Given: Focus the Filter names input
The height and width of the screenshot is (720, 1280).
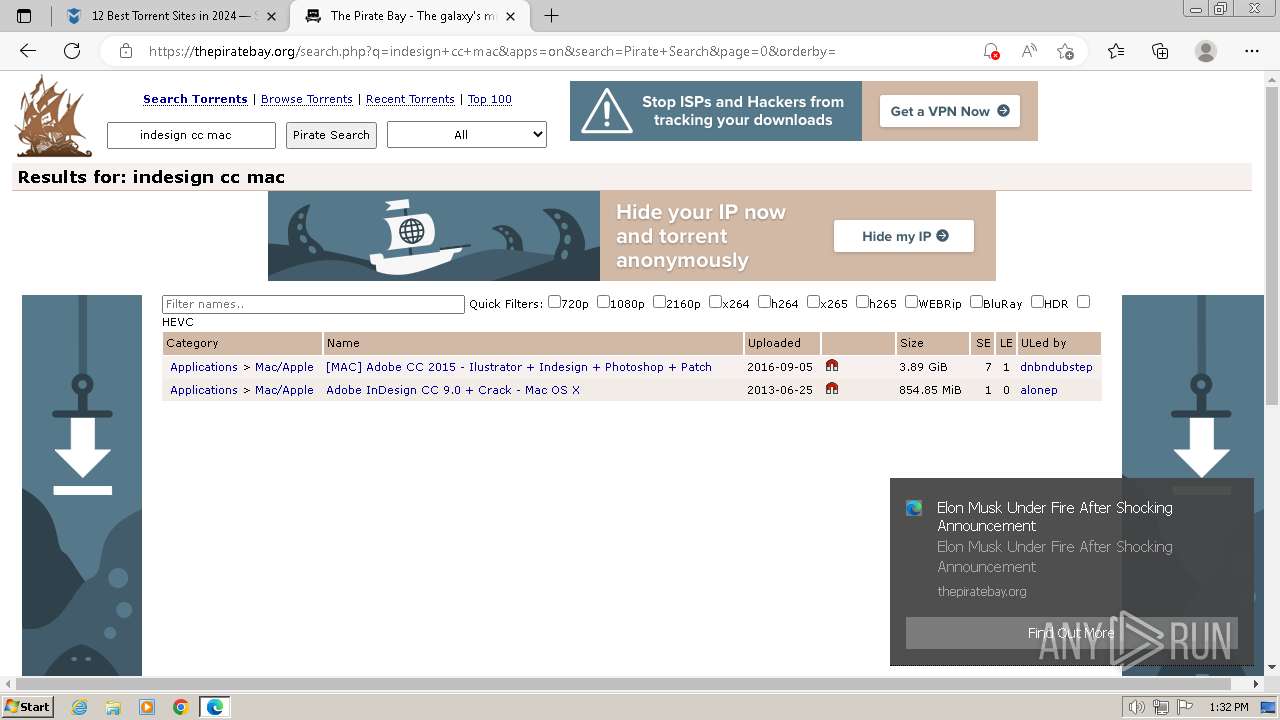Looking at the screenshot, I should coord(314,304).
